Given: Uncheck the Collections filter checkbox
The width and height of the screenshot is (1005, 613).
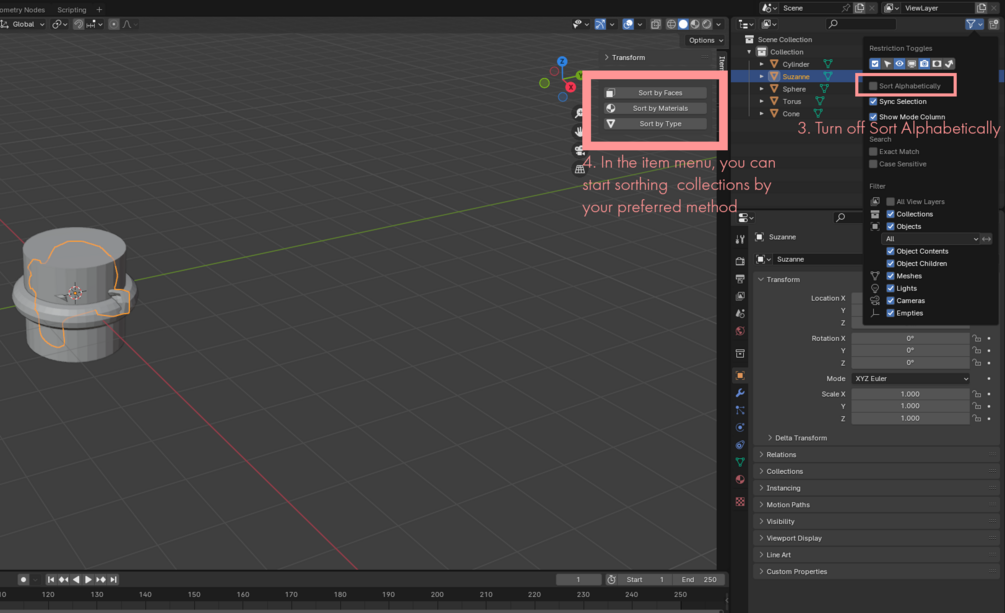Looking at the screenshot, I should pos(890,214).
